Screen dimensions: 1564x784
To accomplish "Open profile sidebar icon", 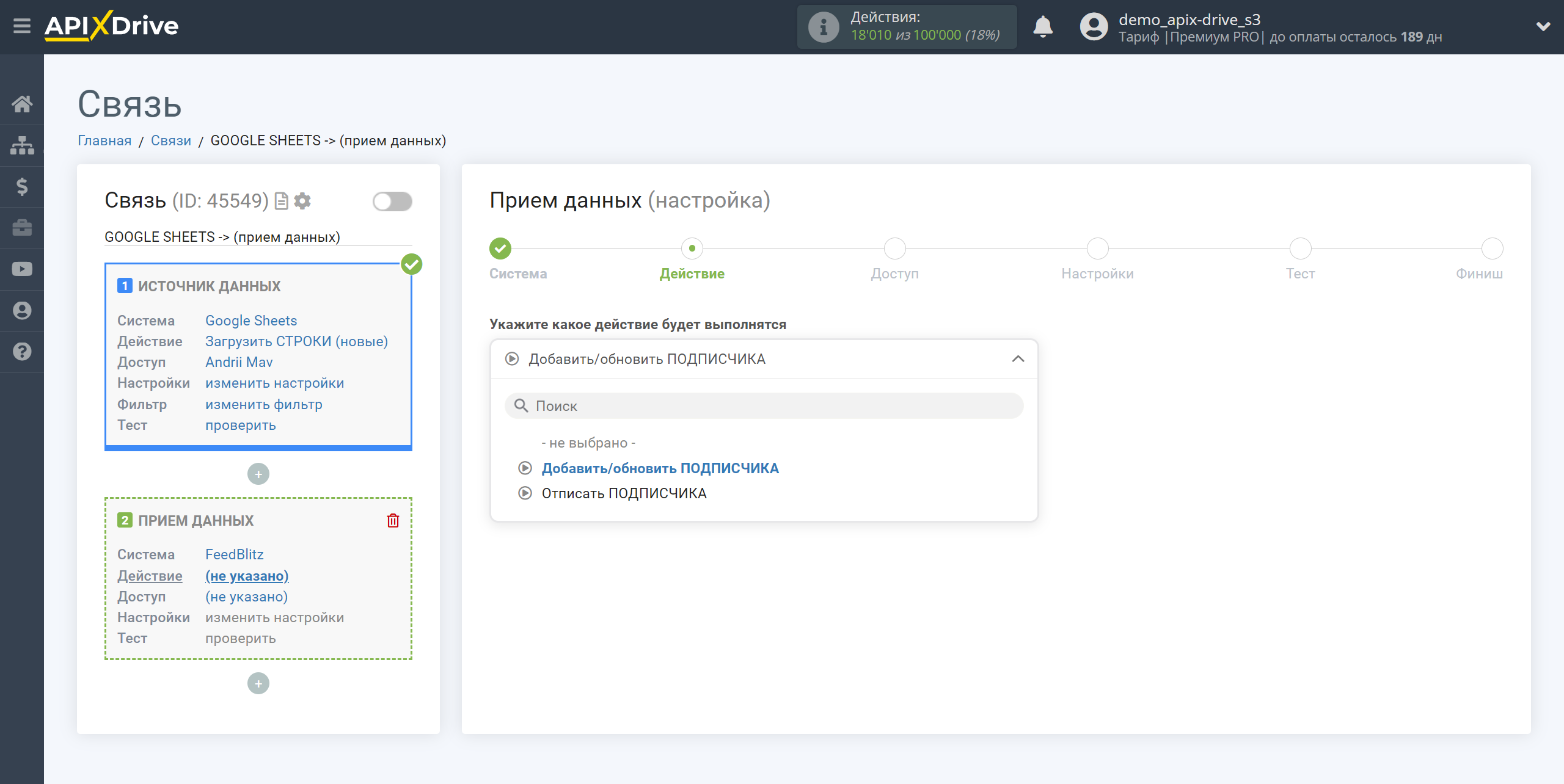I will [22, 310].
